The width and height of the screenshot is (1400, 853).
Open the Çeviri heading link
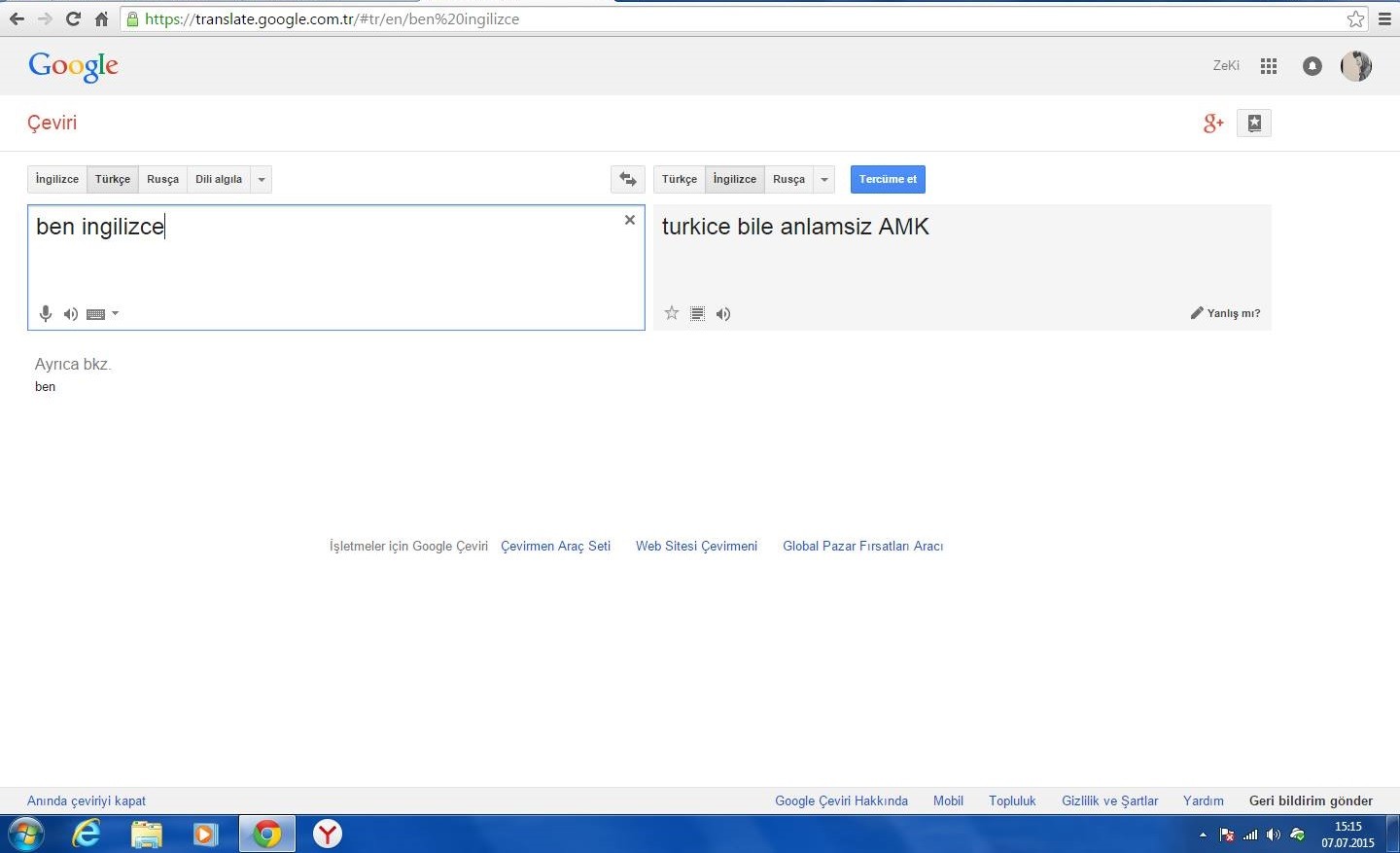[x=52, y=123]
